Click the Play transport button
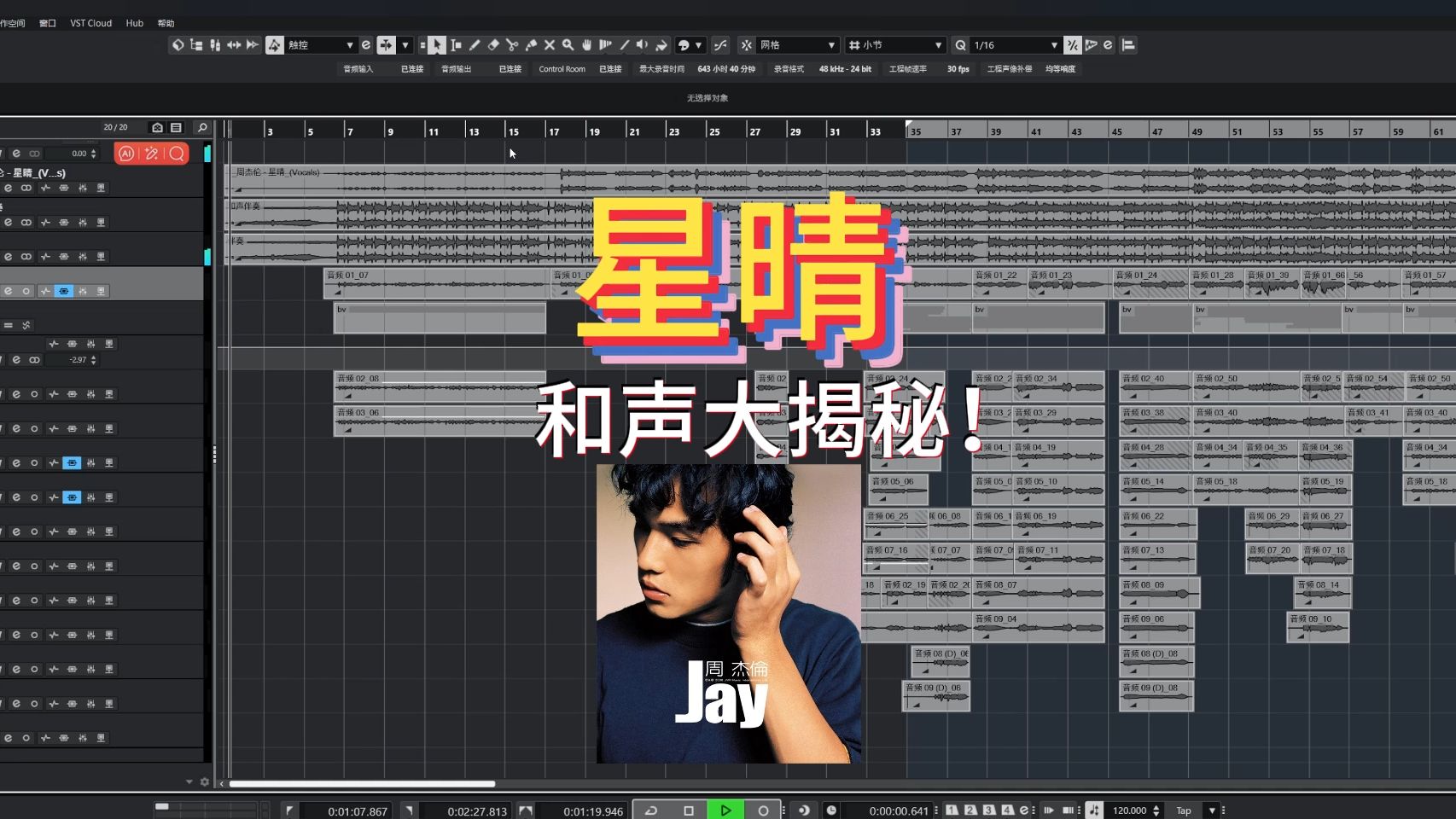Screen dimensions: 1456x819 point(725,810)
